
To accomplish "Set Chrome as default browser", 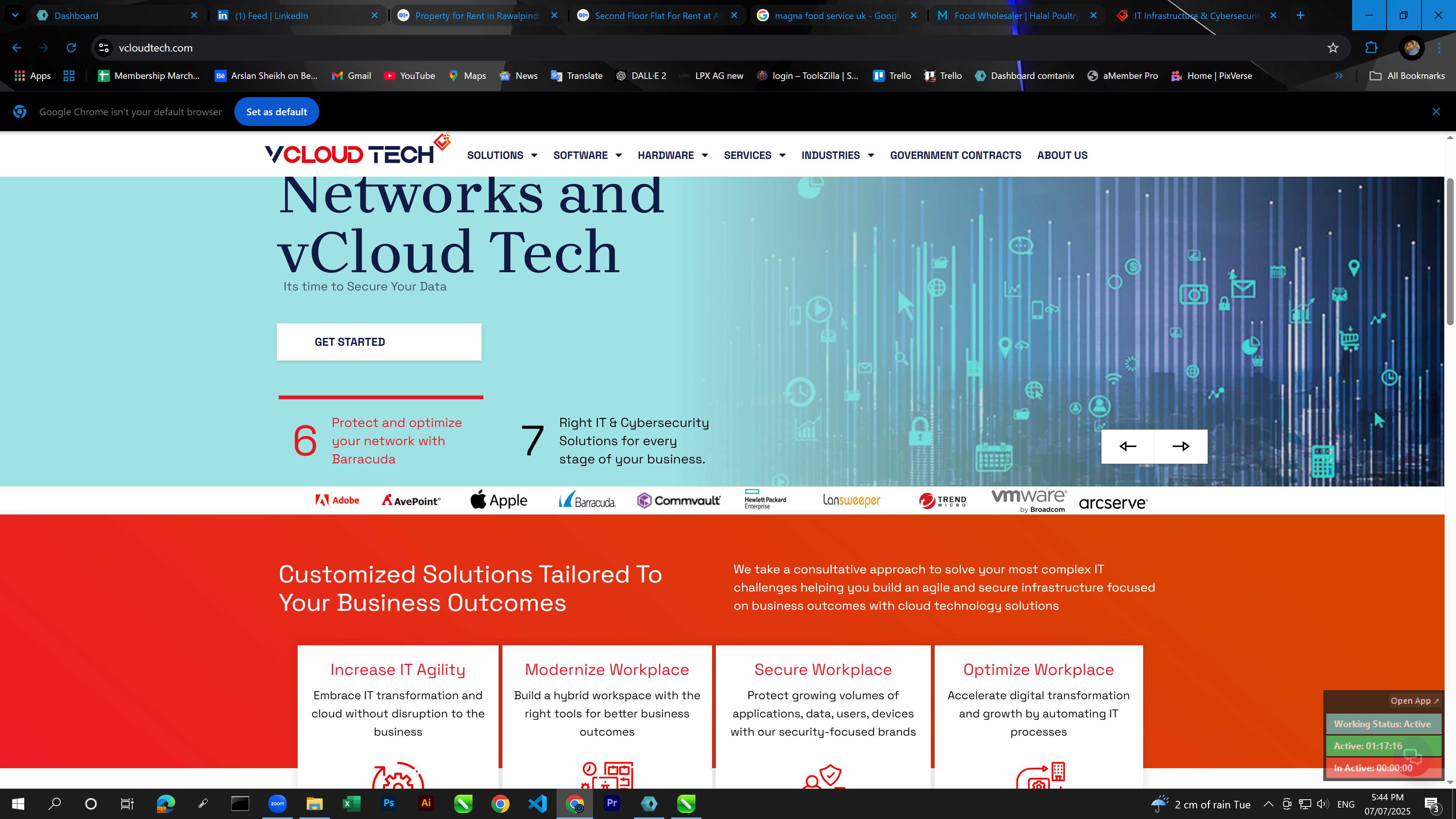I will click(276, 112).
